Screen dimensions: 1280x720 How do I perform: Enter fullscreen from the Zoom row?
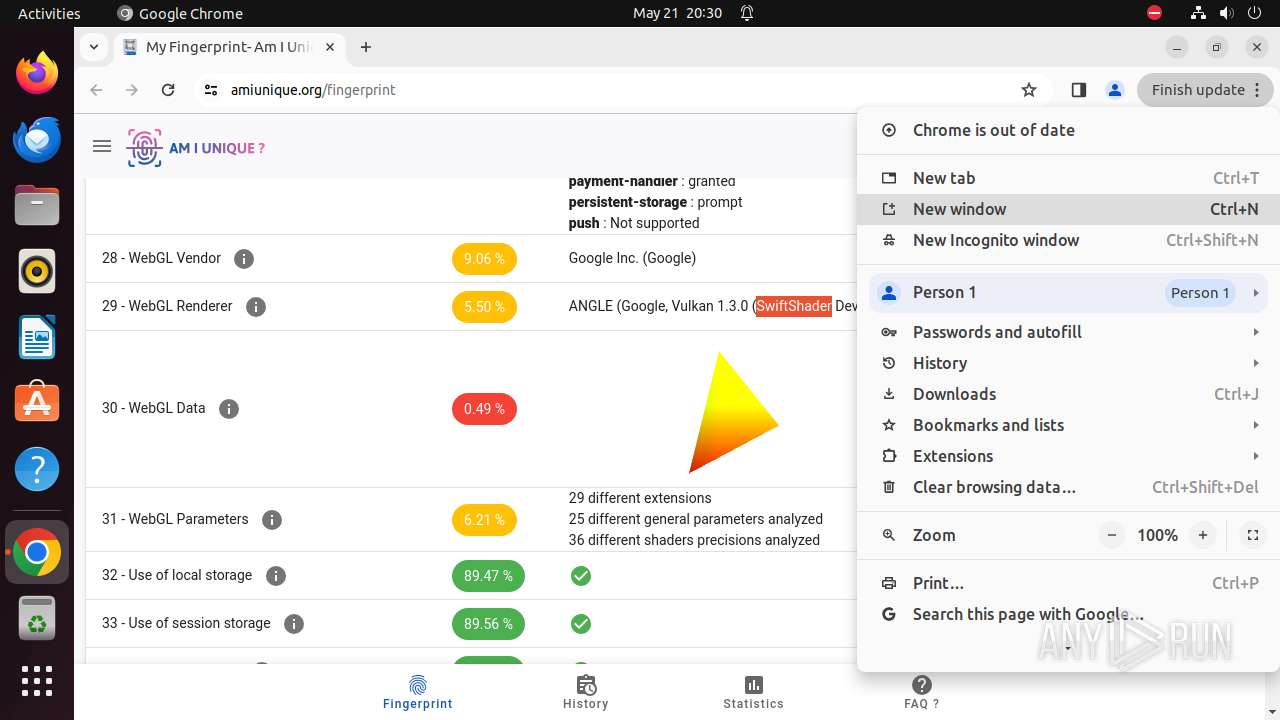pos(1252,536)
